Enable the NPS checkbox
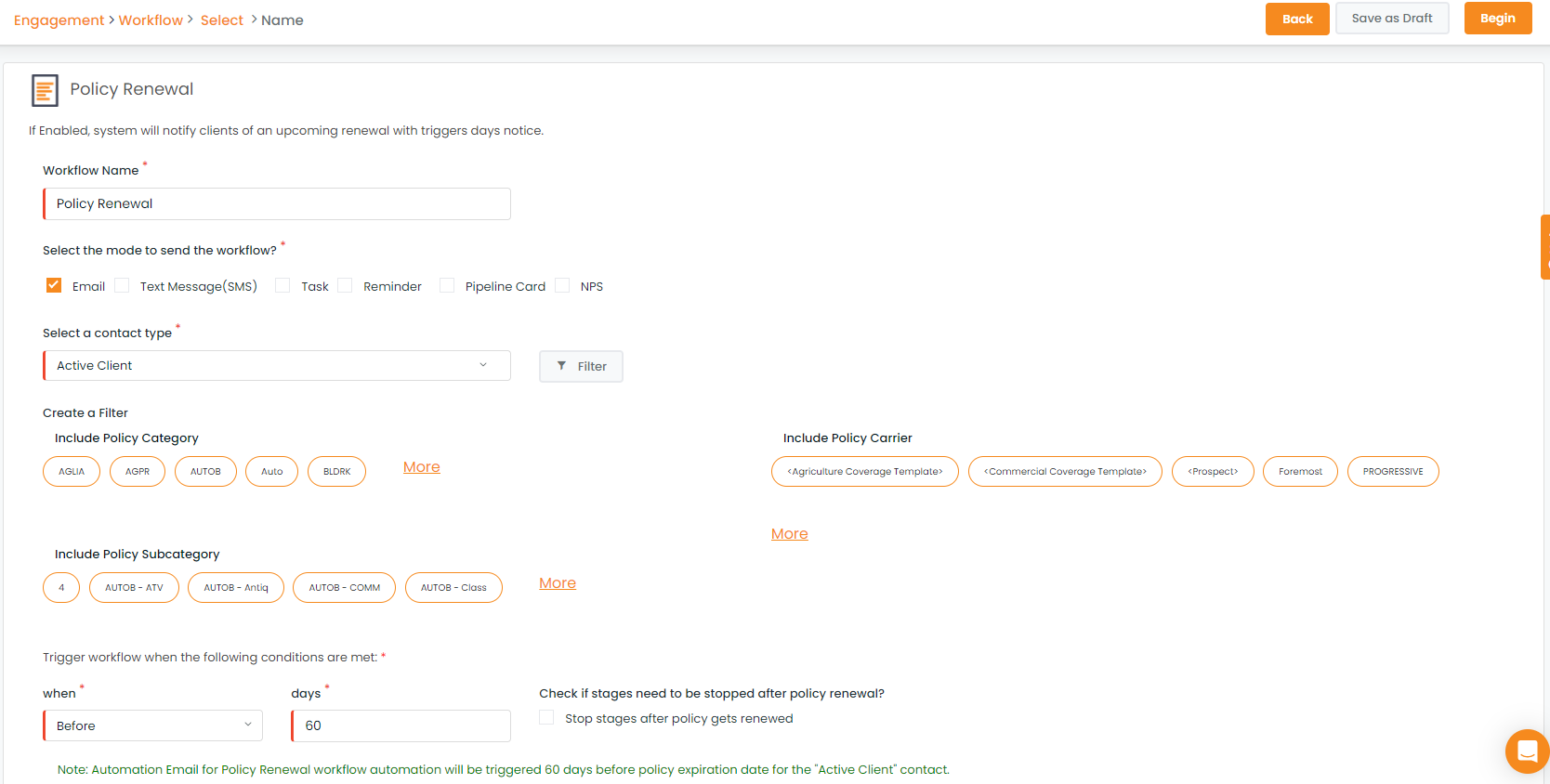Viewport: 1550px width, 784px height. point(562,285)
